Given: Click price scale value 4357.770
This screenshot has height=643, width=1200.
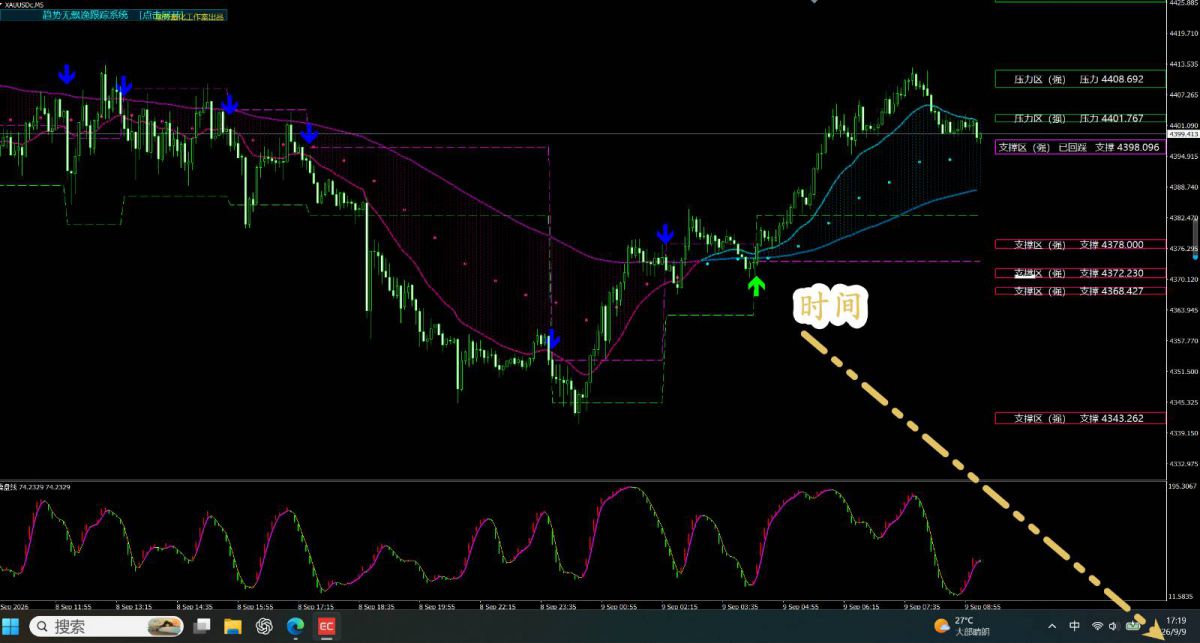Looking at the screenshot, I should tap(1183, 341).
